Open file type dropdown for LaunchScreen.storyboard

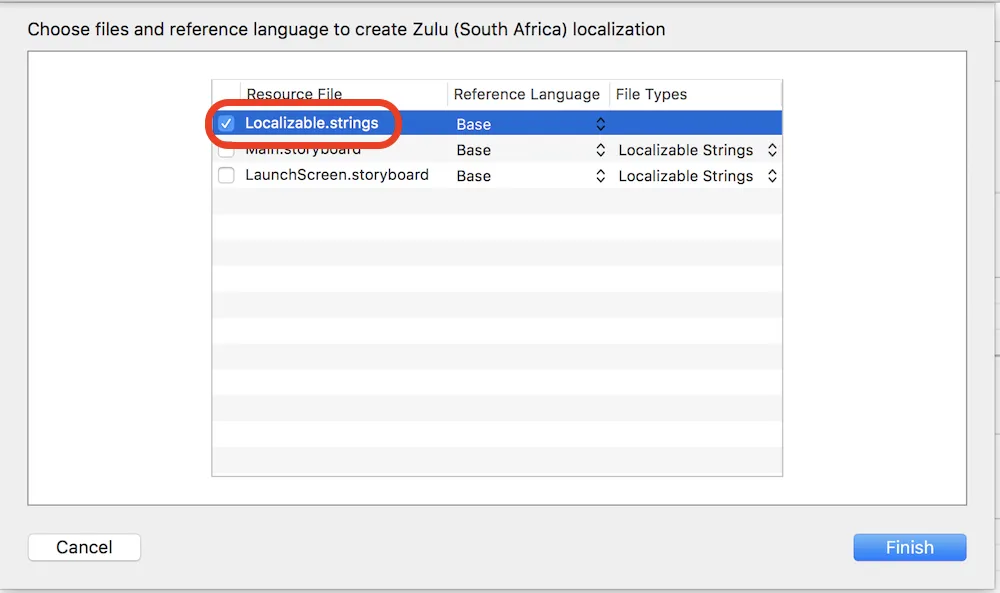point(772,176)
